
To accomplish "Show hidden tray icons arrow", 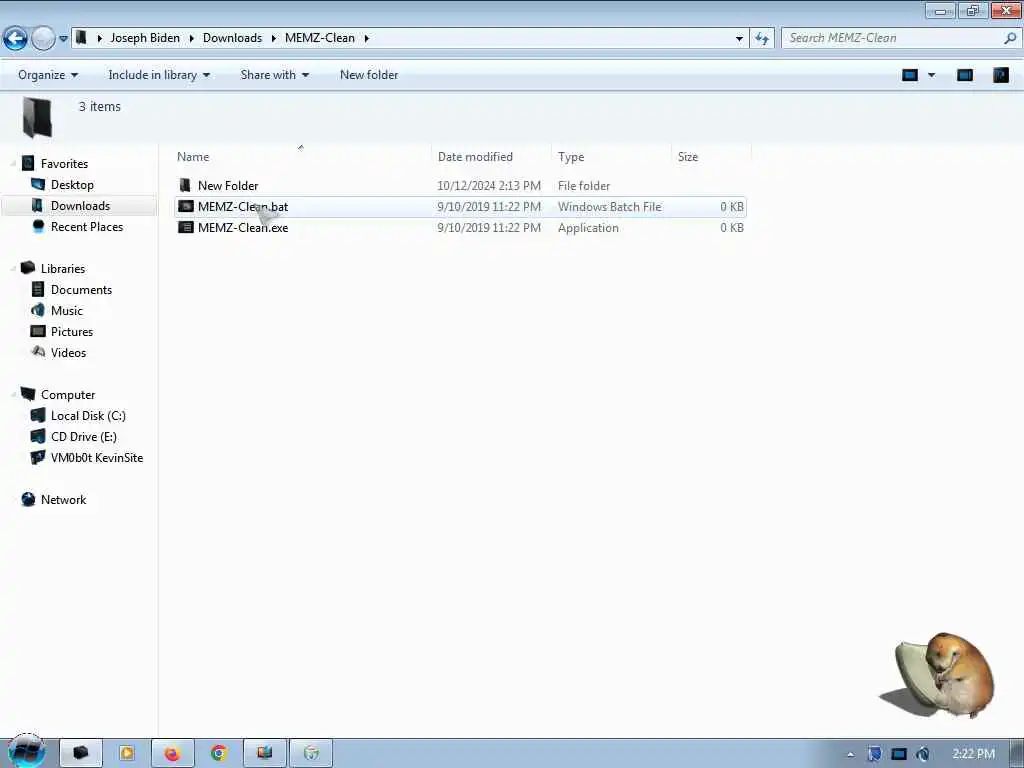I will [x=850, y=754].
